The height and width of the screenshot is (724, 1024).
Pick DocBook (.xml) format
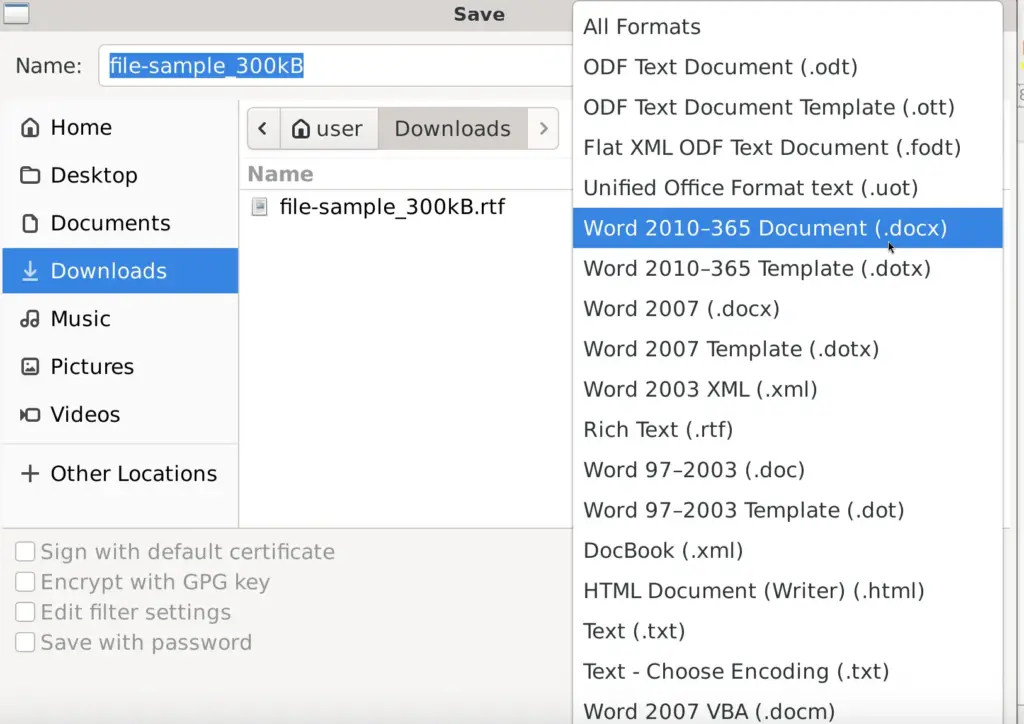coord(788,550)
